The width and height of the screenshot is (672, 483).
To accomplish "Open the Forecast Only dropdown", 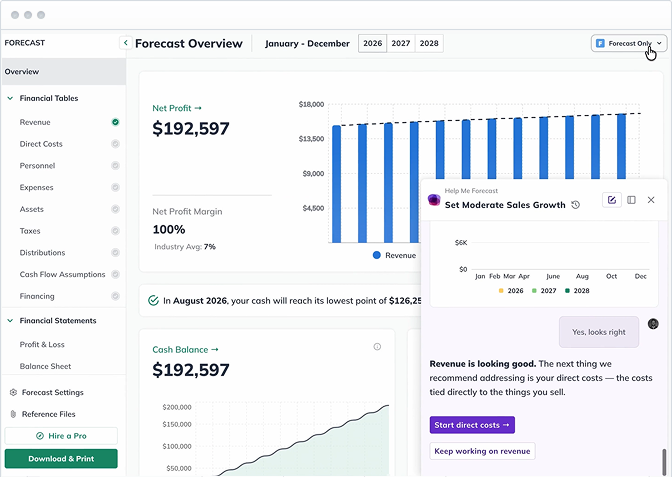I will point(629,43).
